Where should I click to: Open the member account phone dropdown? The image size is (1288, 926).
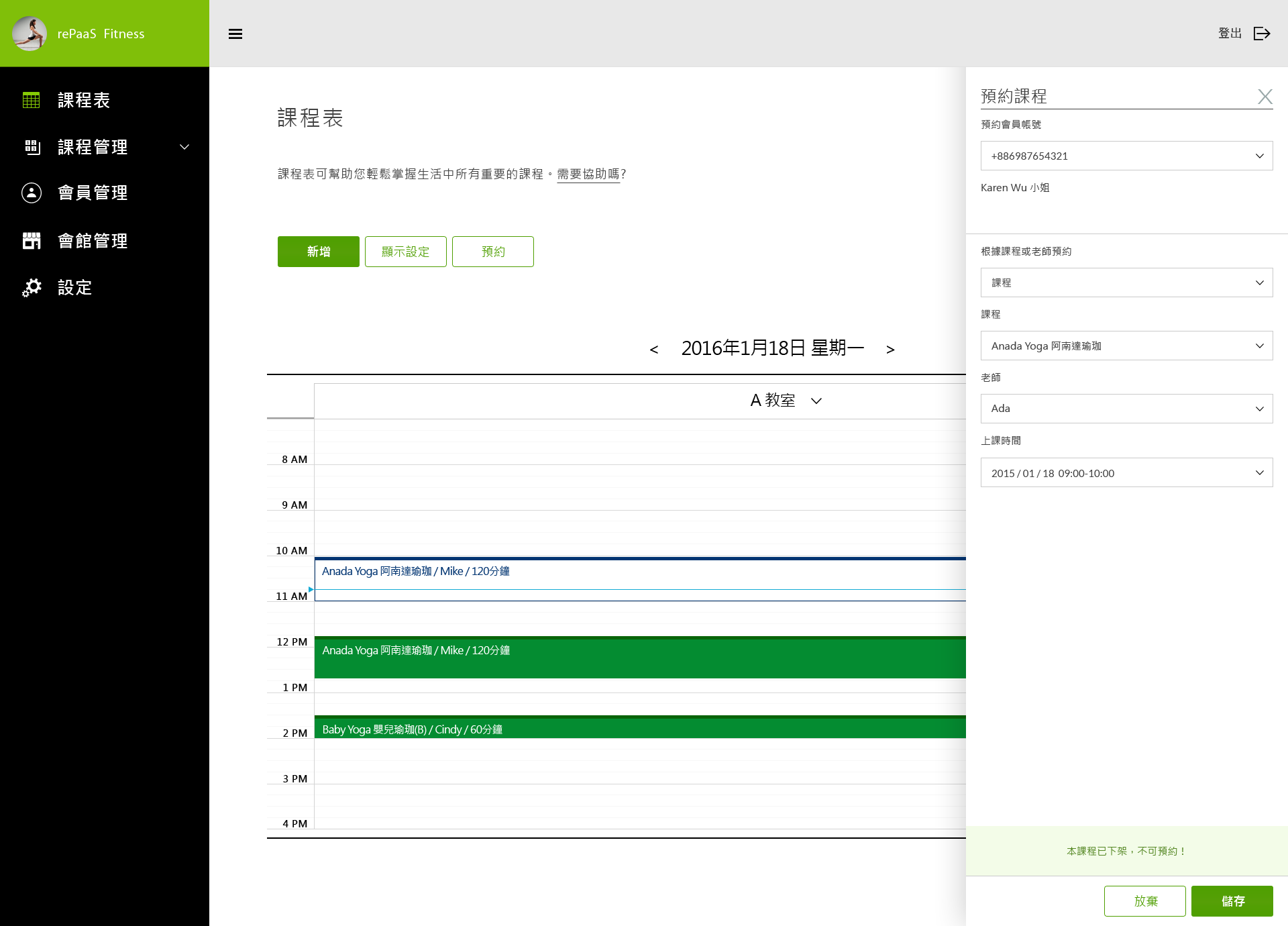1126,156
